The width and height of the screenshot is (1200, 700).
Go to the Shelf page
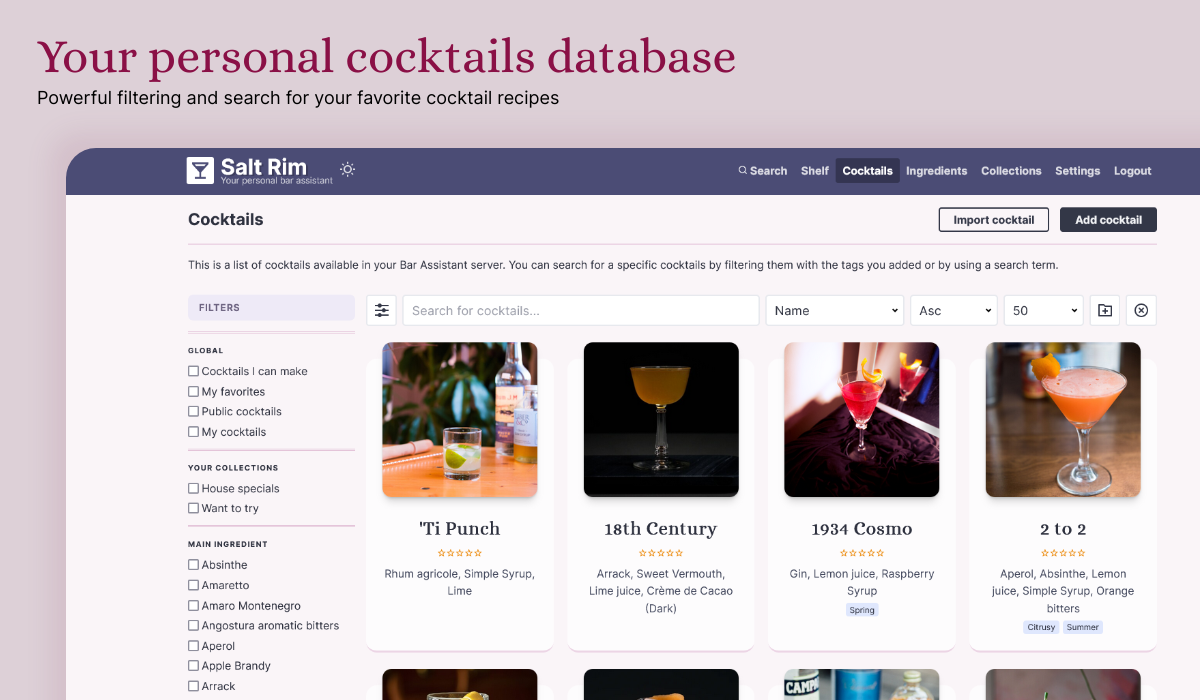815,171
